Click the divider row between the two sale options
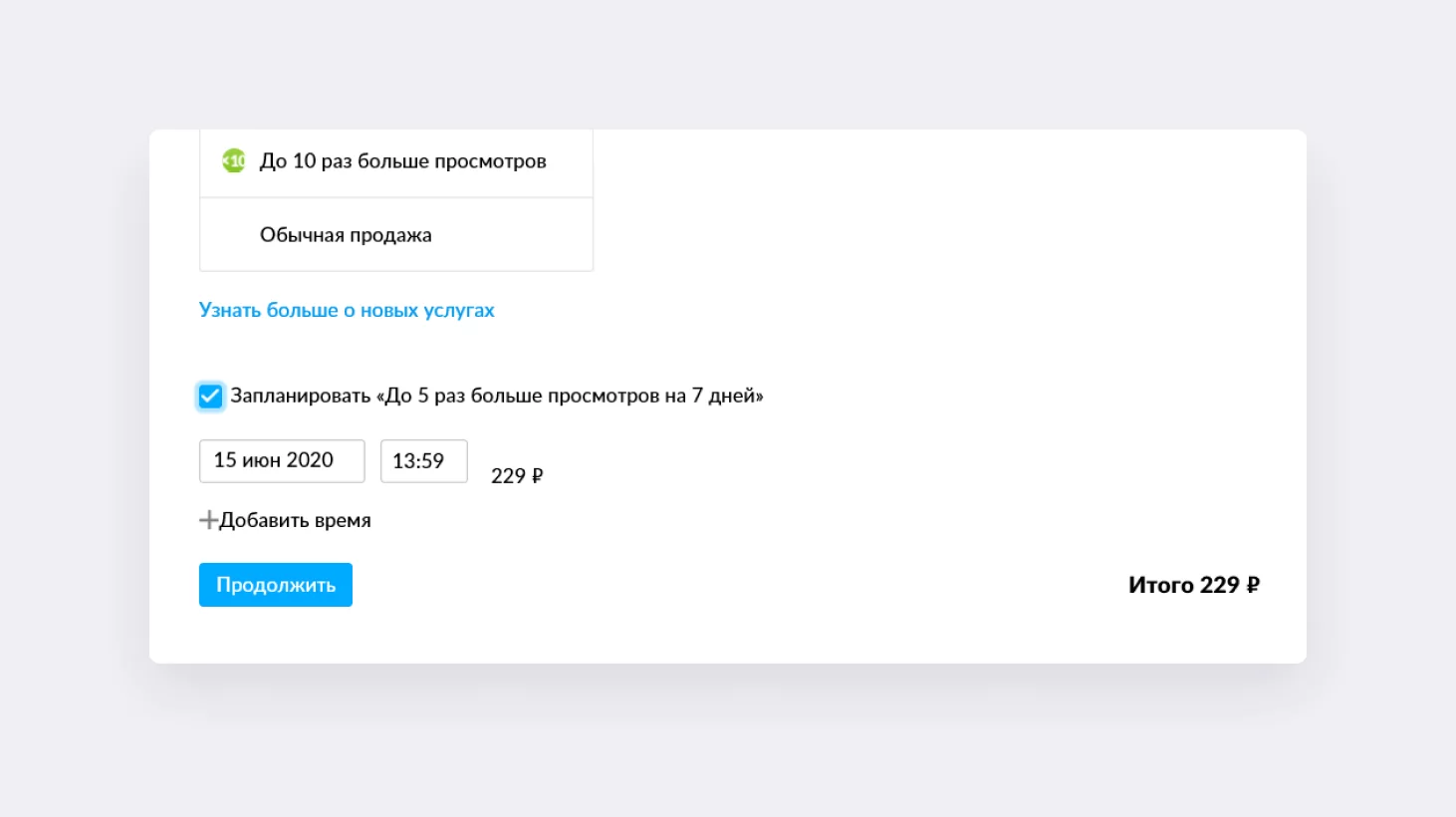1456x817 pixels. click(395, 198)
